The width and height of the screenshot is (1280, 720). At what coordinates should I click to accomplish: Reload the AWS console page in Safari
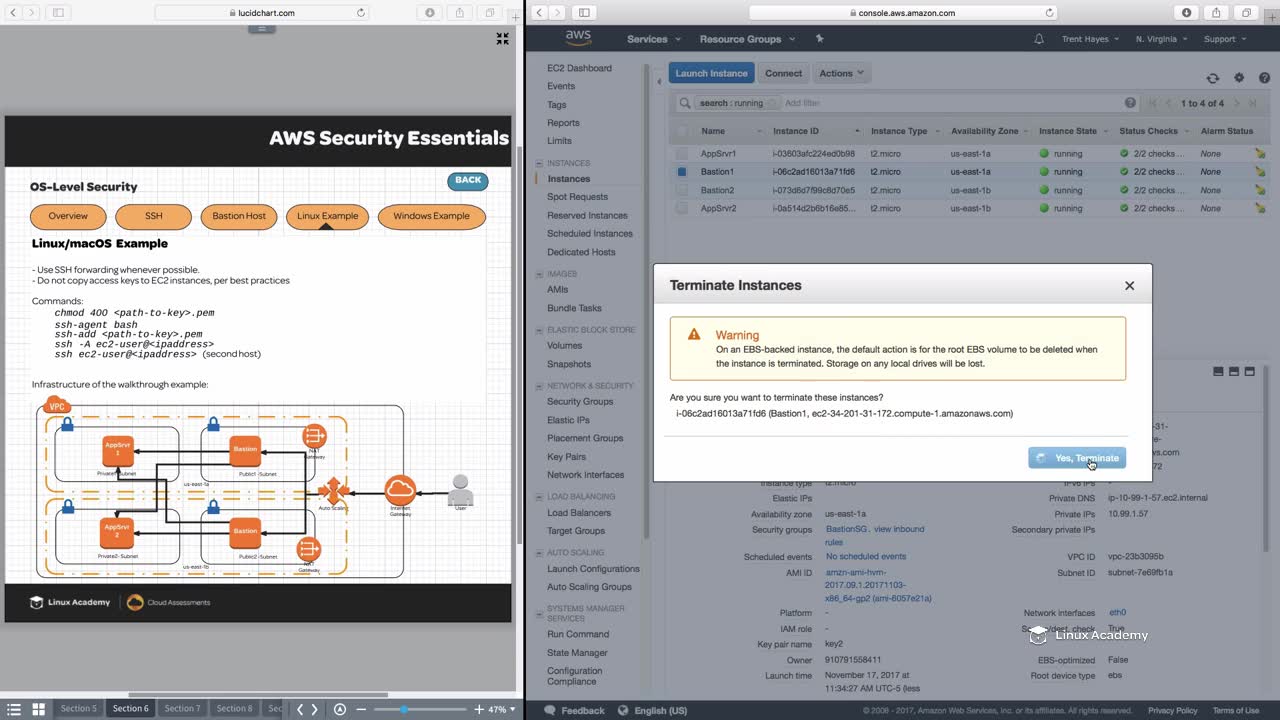pos(1050,13)
